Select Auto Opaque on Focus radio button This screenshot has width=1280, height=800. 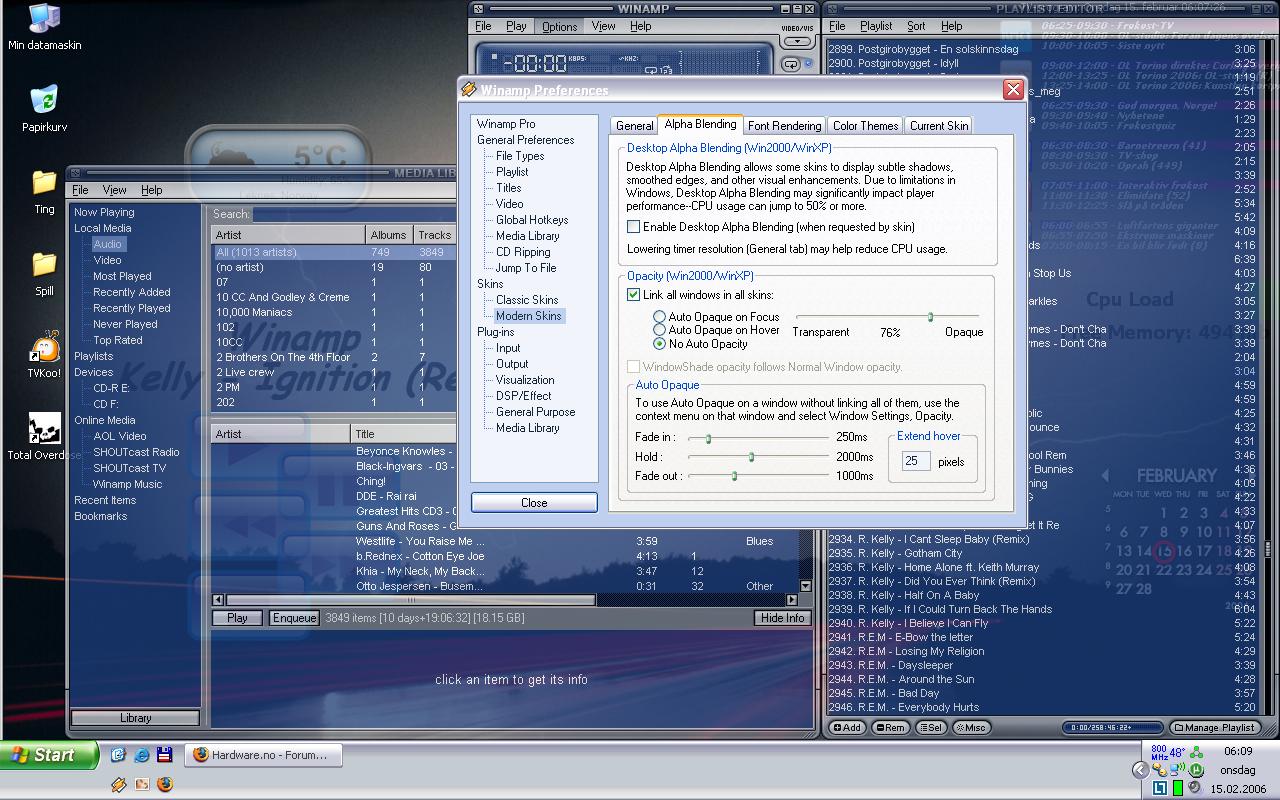click(659, 316)
